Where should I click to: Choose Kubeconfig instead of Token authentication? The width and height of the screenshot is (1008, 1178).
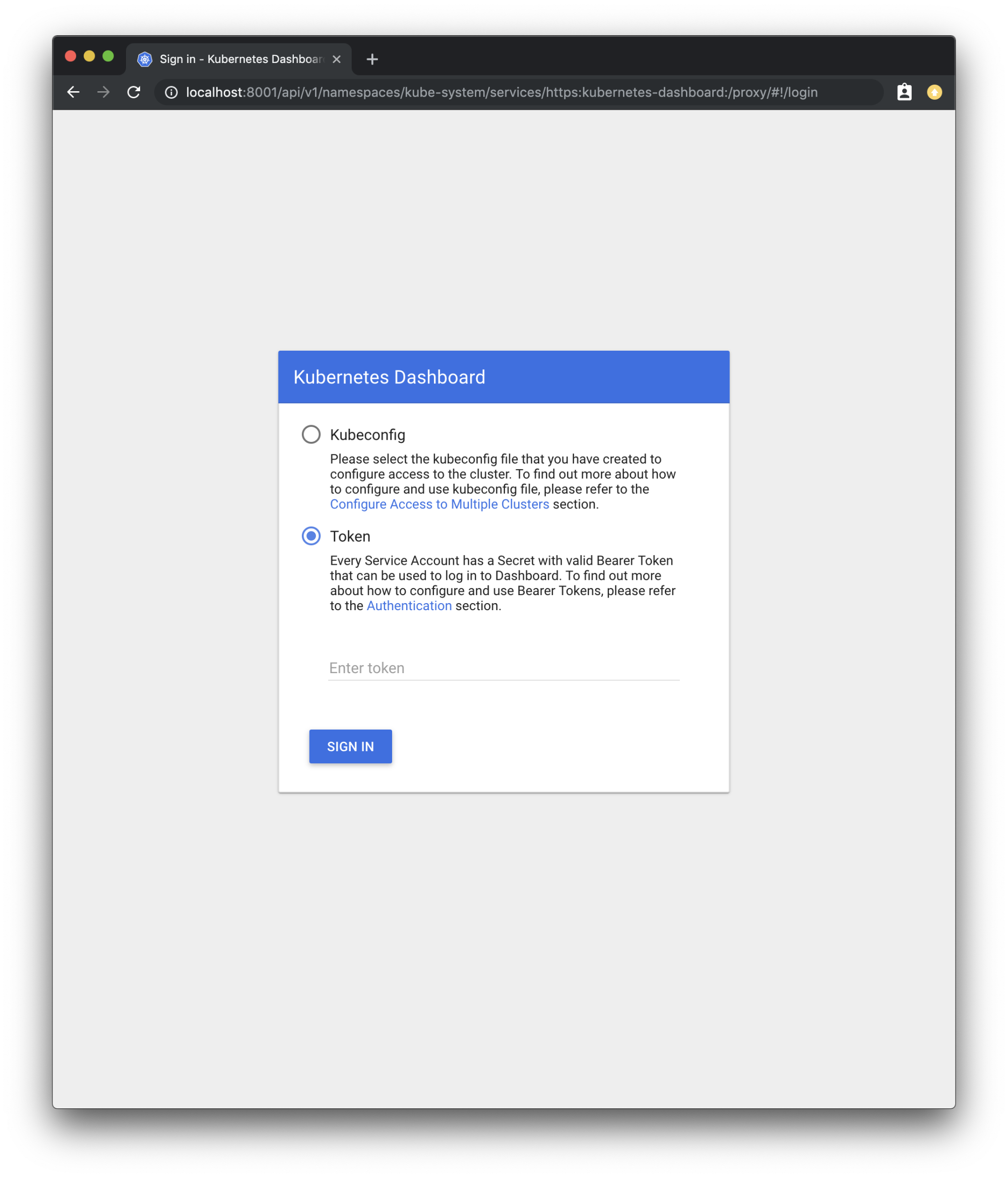coord(311,434)
